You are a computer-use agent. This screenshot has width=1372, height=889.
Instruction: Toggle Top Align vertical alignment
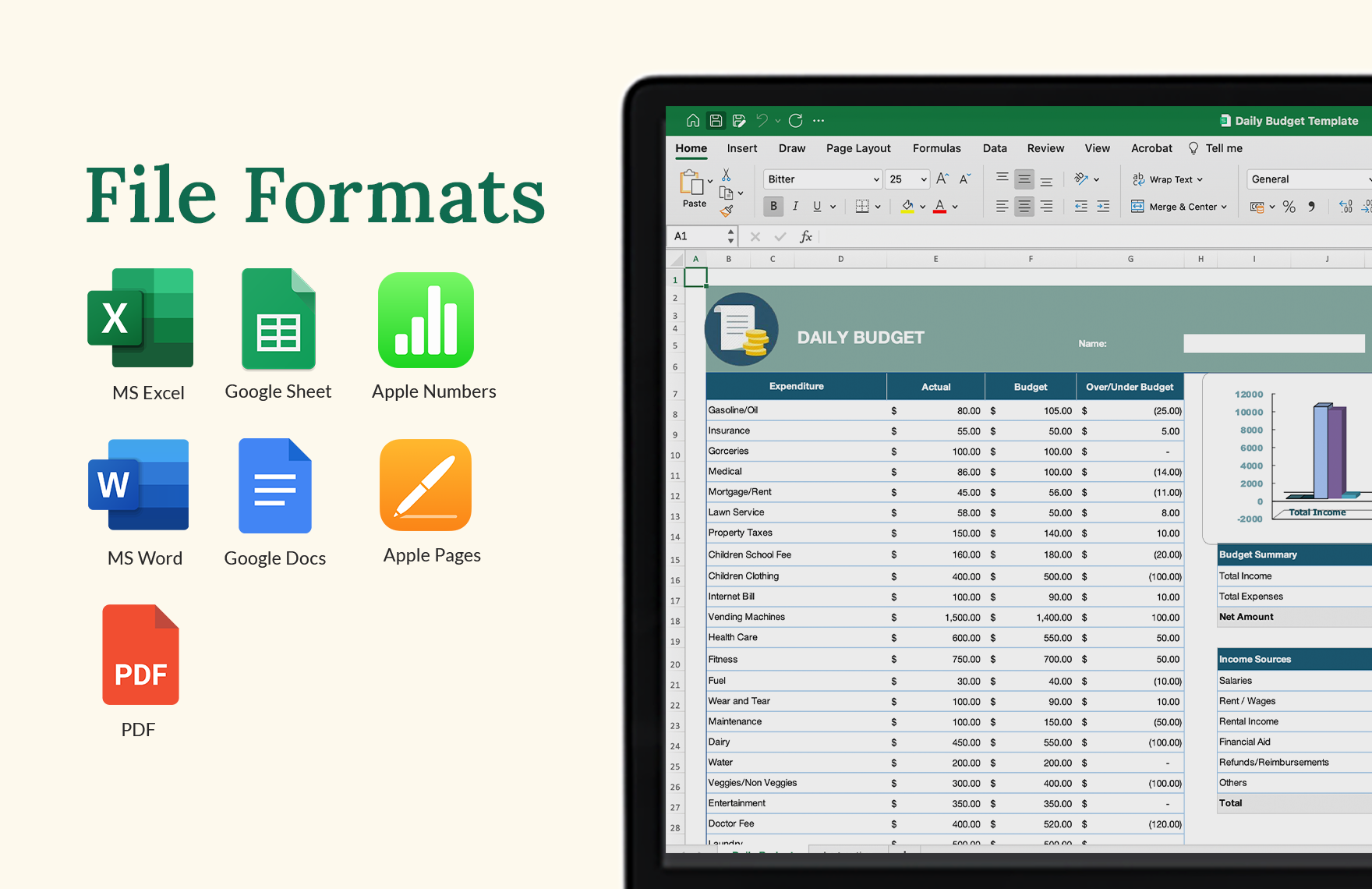point(1002,179)
